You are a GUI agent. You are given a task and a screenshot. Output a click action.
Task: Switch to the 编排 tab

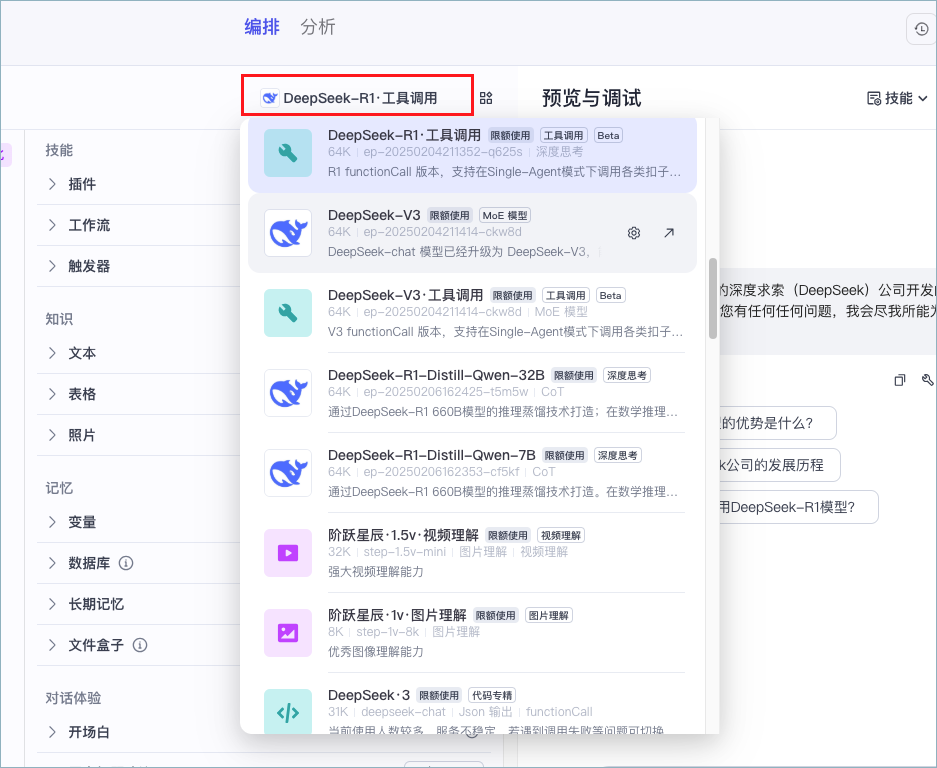pyautogui.click(x=262, y=27)
